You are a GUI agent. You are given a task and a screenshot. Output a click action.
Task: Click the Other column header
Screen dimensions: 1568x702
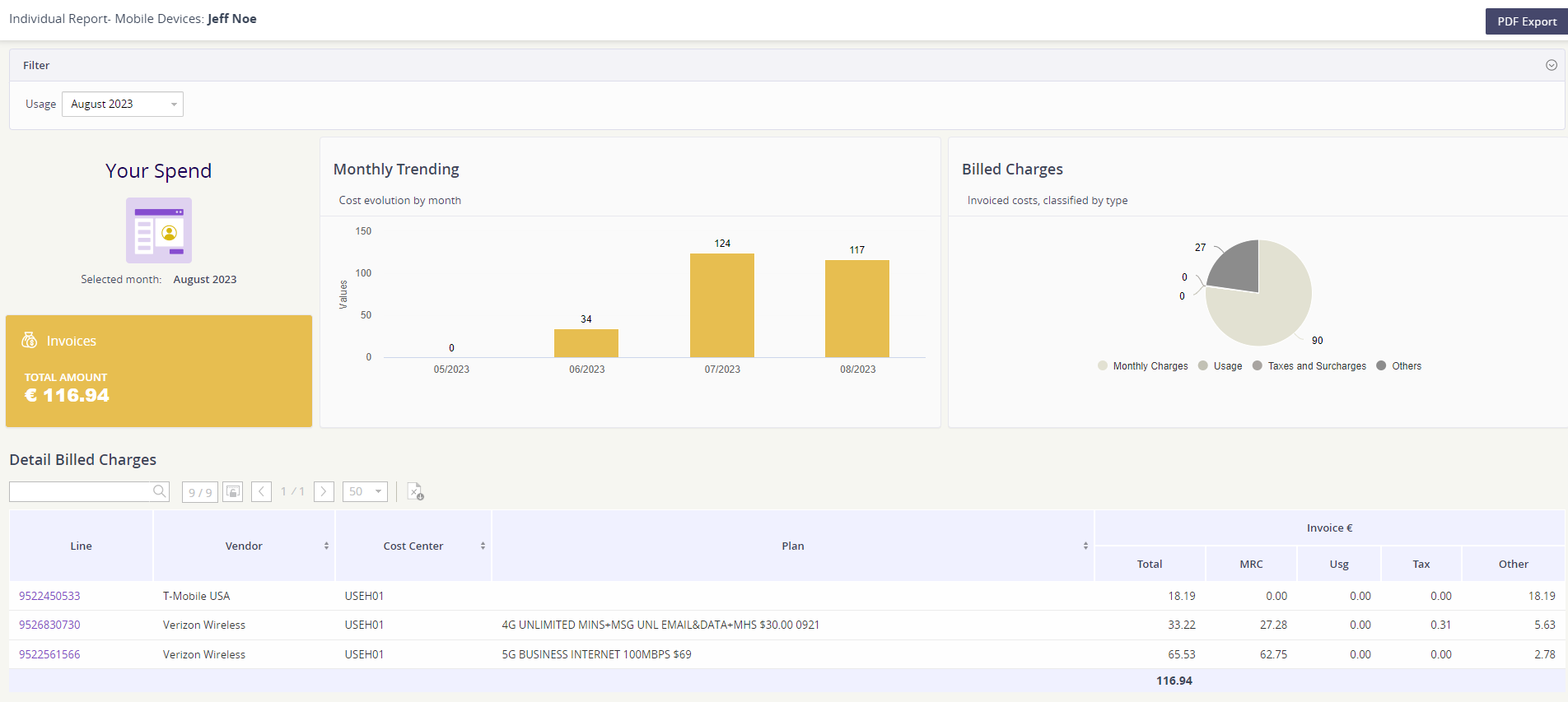point(1514,564)
